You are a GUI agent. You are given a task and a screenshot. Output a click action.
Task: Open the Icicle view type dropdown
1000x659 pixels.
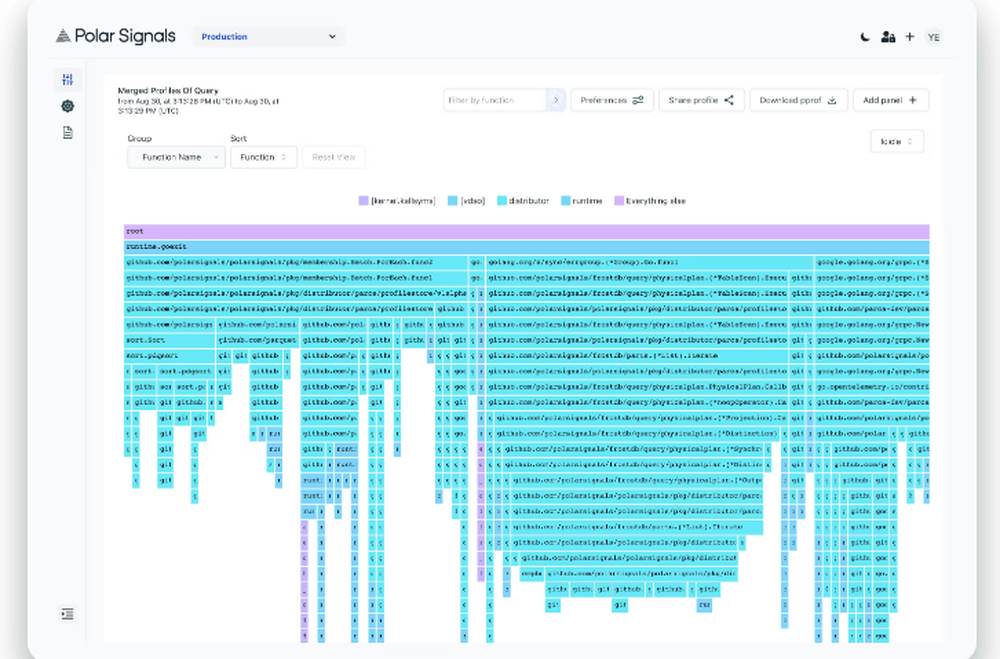click(897, 142)
